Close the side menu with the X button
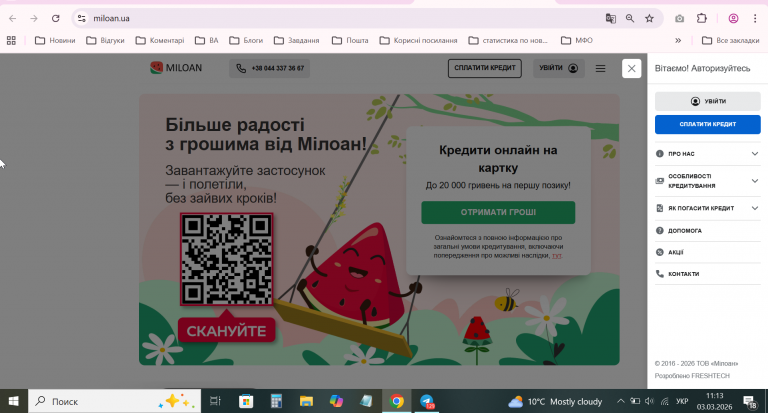The width and height of the screenshot is (768, 413). pyautogui.click(x=631, y=69)
